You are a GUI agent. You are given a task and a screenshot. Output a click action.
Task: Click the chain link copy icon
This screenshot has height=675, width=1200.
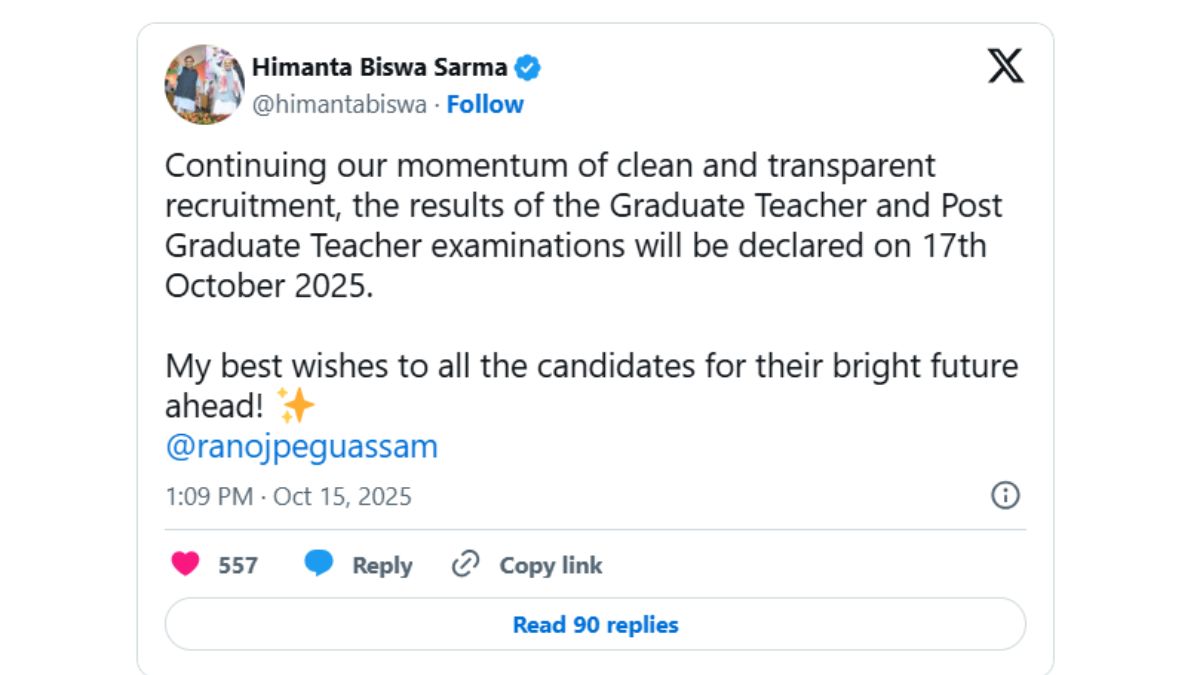pos(465,565)
